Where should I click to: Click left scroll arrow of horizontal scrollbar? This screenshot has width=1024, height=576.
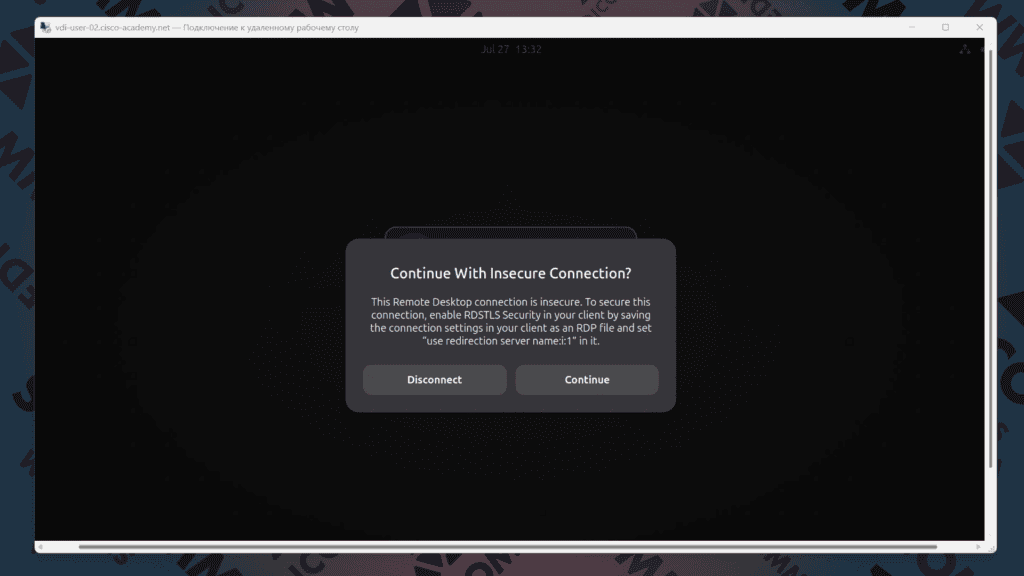pyautogui.click(x=40, y=547)
